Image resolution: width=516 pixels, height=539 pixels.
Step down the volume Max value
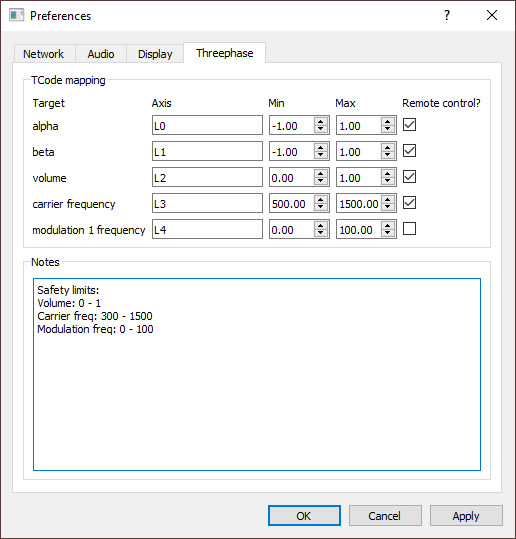388,181
